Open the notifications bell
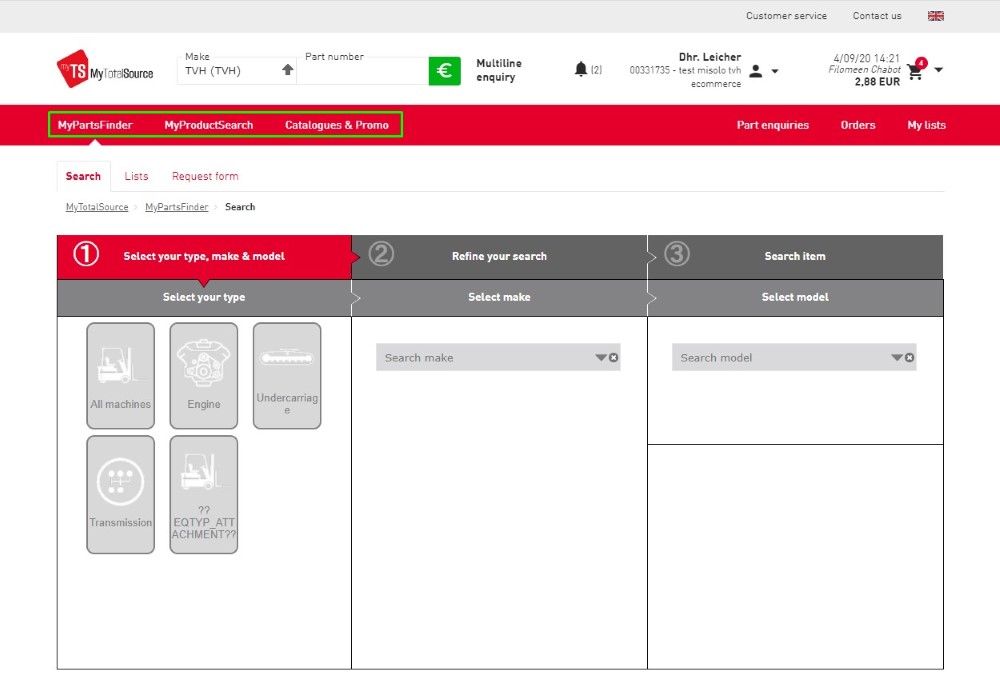Screen dimensions: 1000x680 580,69
